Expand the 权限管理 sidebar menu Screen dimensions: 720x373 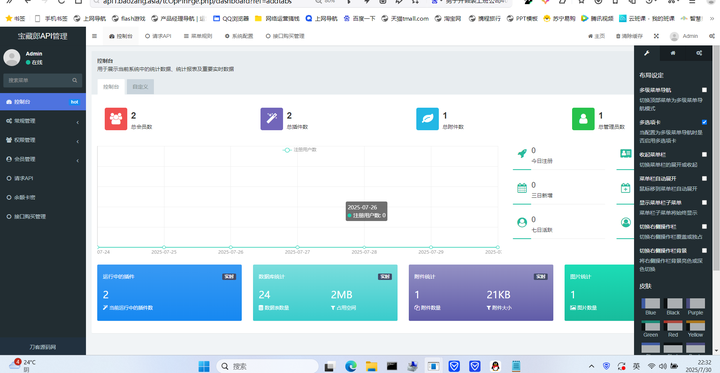point(43,140)
